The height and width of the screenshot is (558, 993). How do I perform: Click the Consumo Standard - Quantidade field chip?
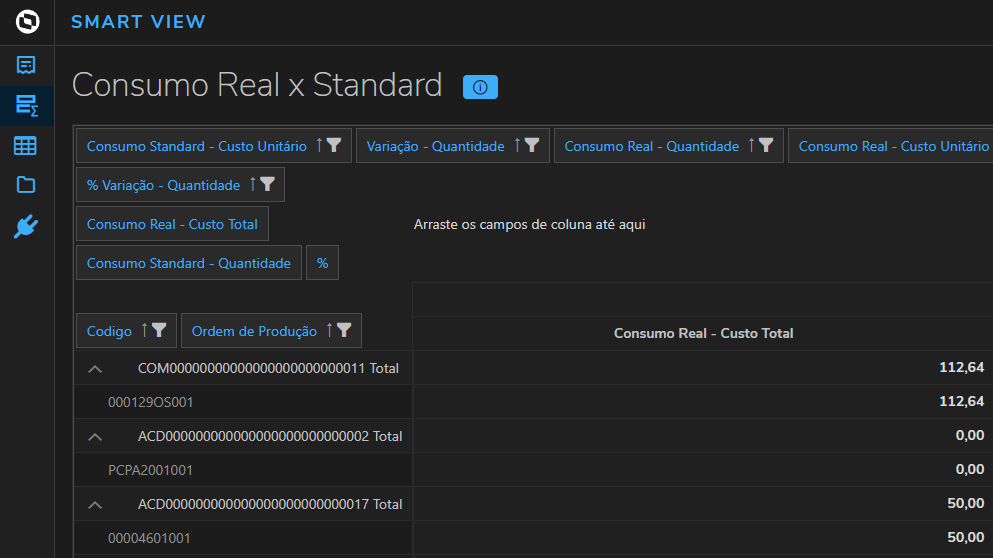click(x=188, y=263)
